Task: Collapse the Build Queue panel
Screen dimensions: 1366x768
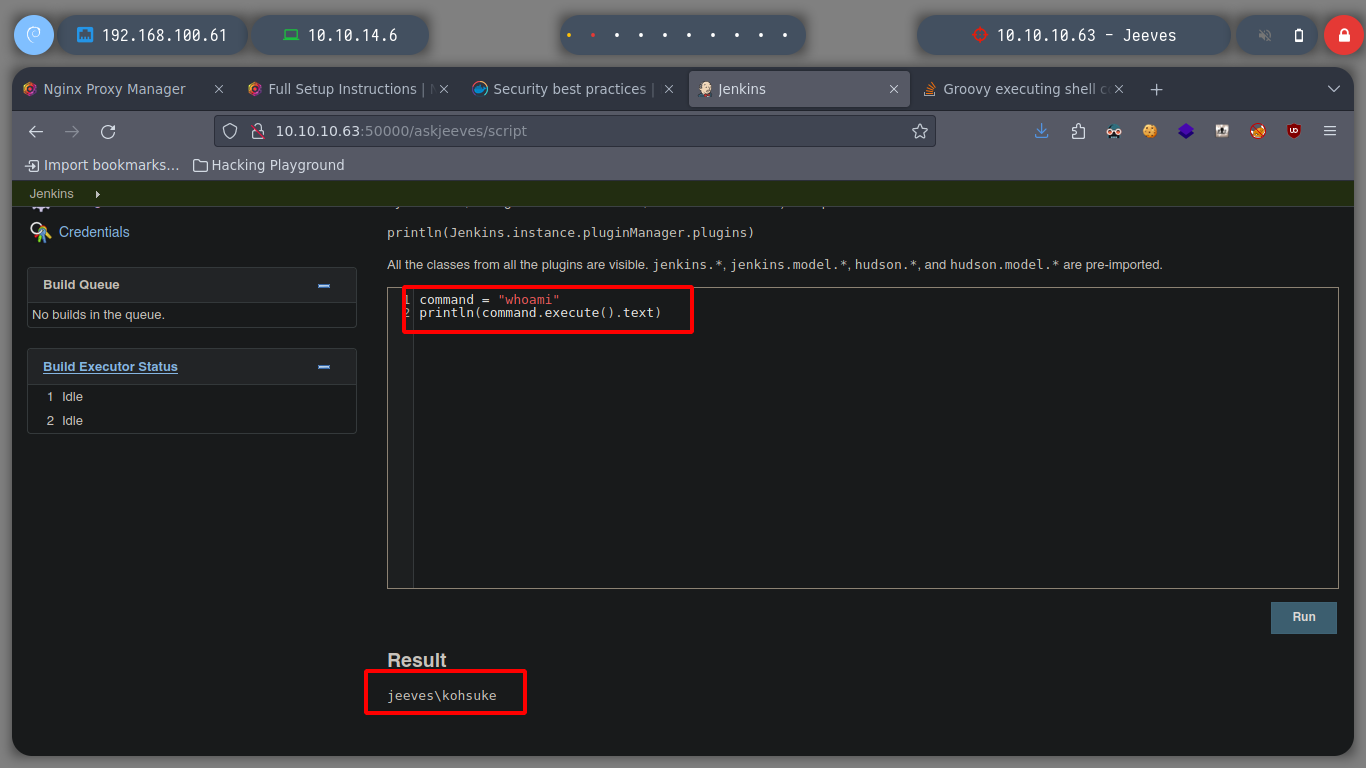Action: click(324, 285)
